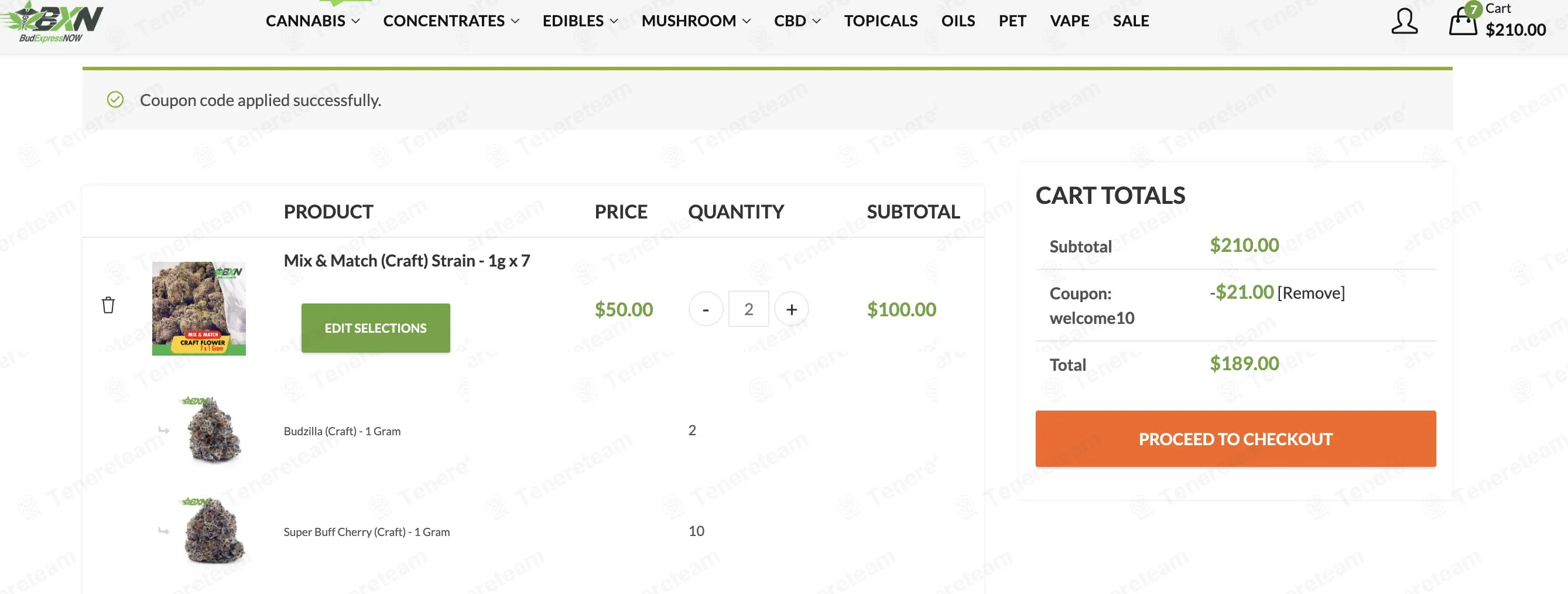The width and height of the screenshot is (1568, 594).
Task: Open the Budzilla product thumbnail
Action: 211,429
